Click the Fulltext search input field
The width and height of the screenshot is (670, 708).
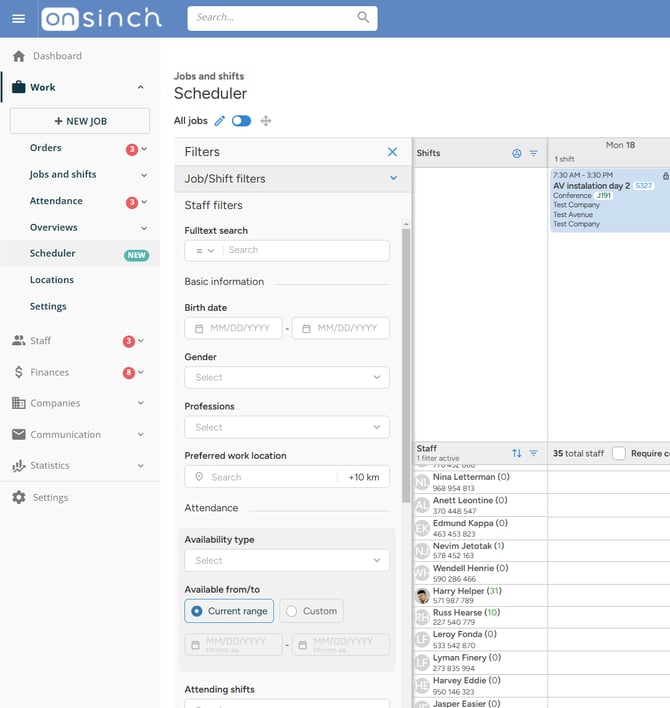click(307, 250)
